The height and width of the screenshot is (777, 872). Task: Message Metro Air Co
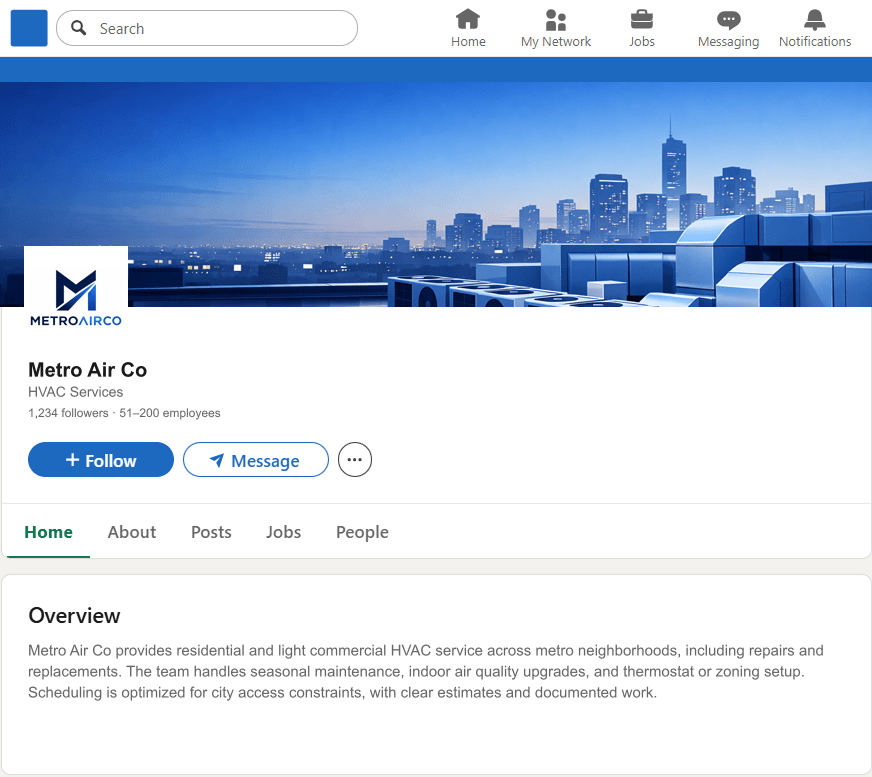[x=256, y=459]
